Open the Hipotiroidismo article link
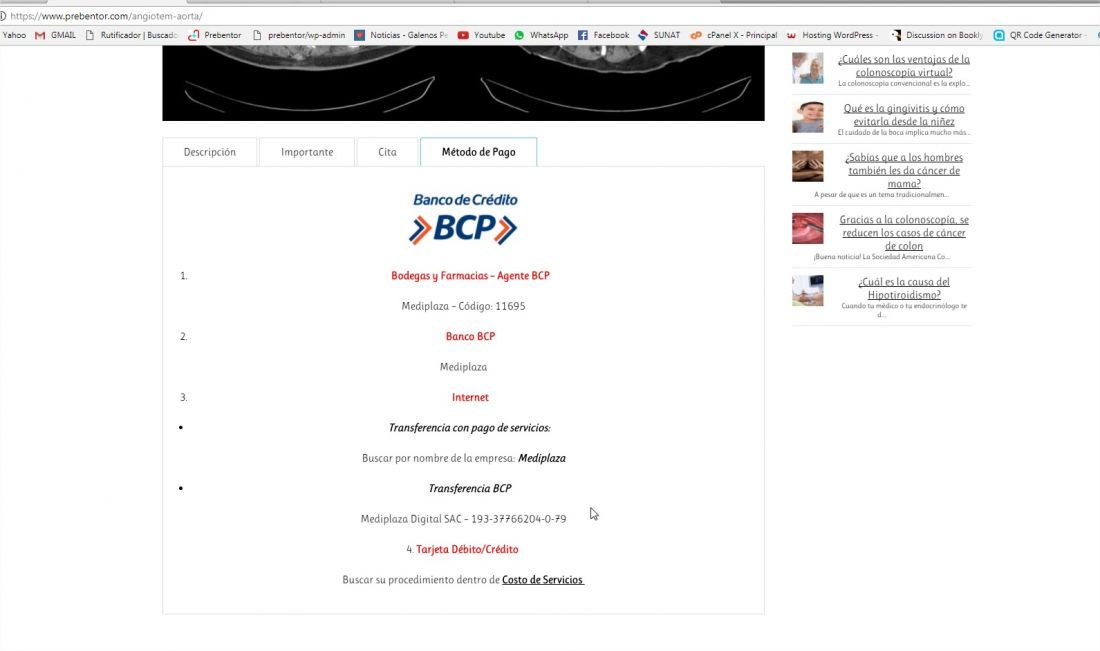The image size is (1100, 651). tap(904, 288)
